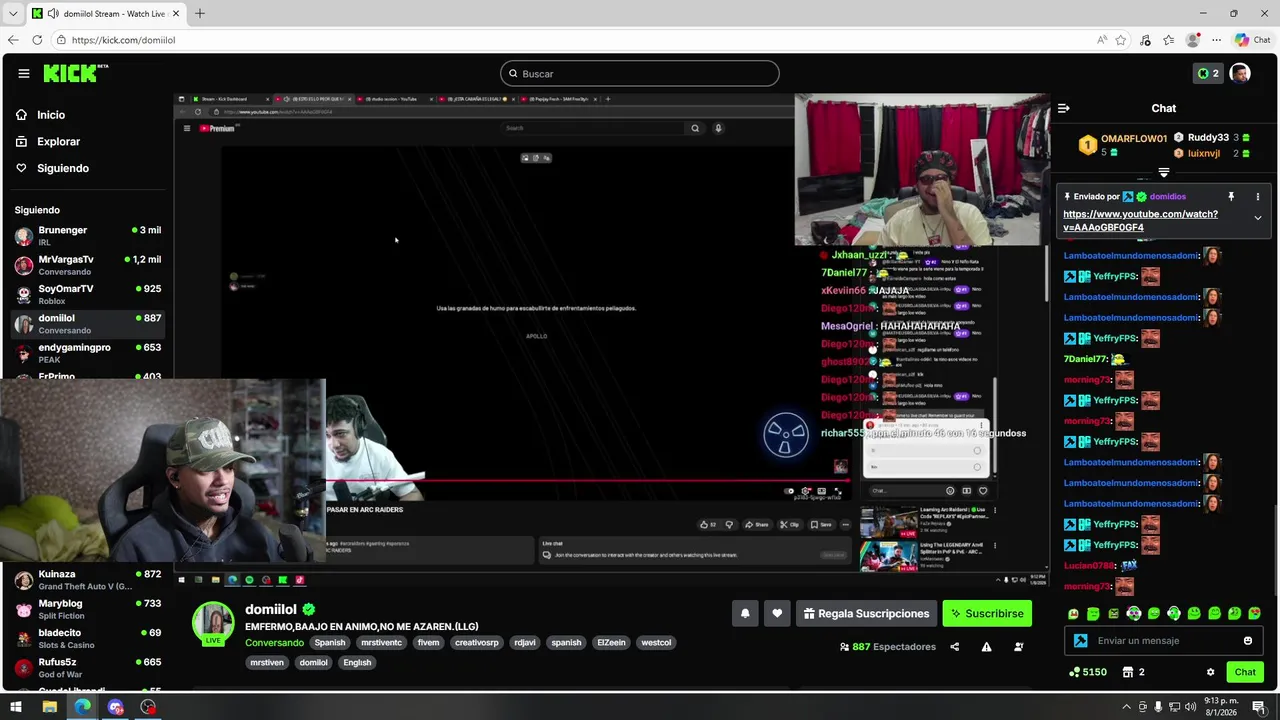Click the English tag
Image resolution: width=1280 pixels, height=720 pixels.
(357, 662)
